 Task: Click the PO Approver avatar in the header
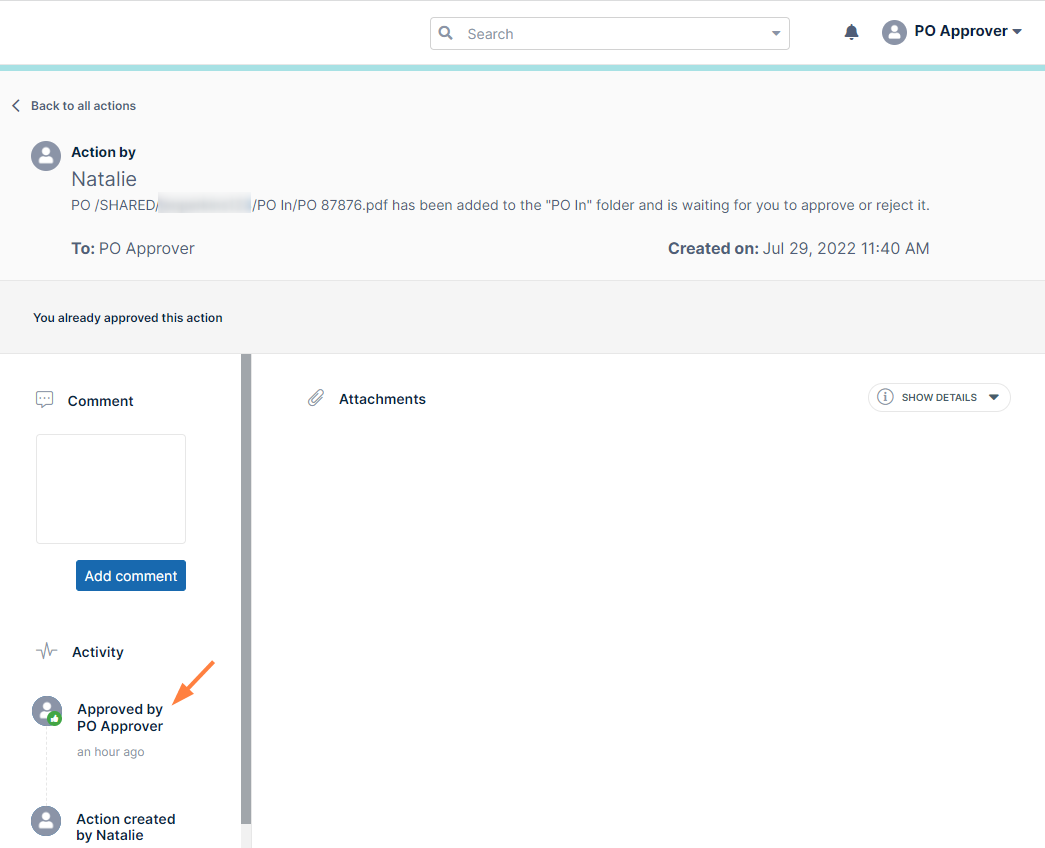coord(893,32)
